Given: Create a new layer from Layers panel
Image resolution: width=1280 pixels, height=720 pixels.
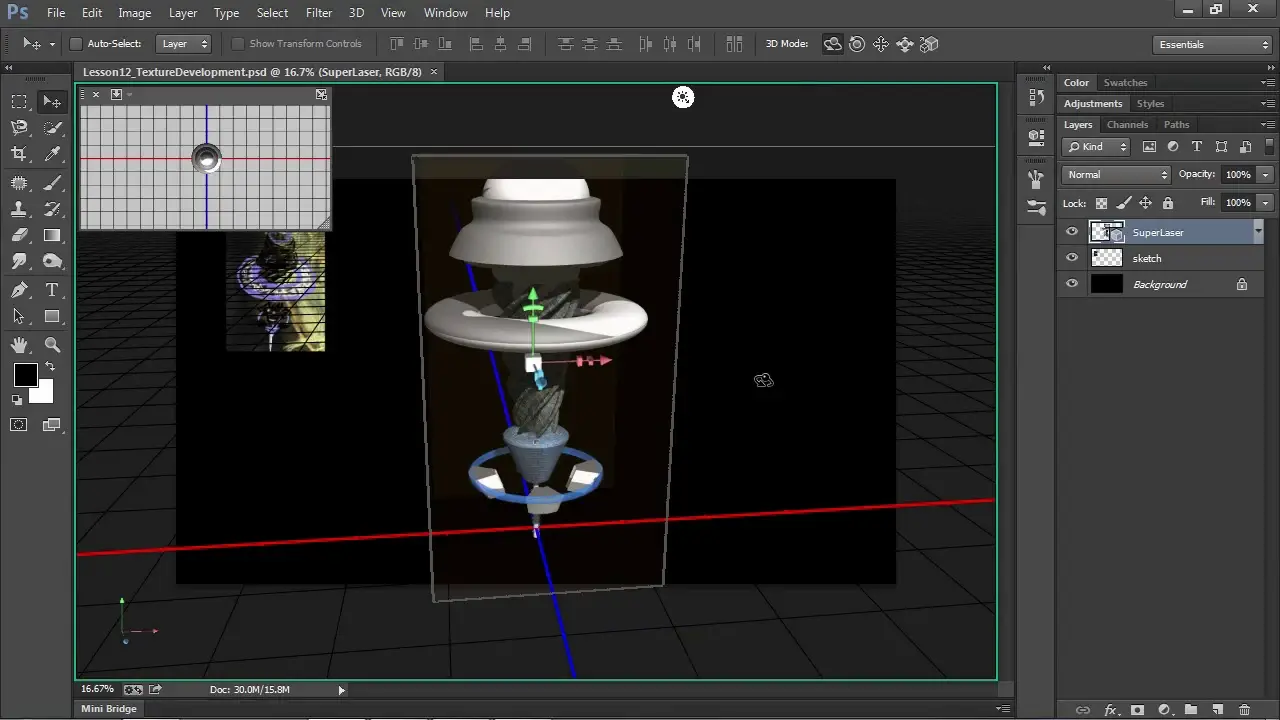Looking at the screenshot, I should (1218, 710).
